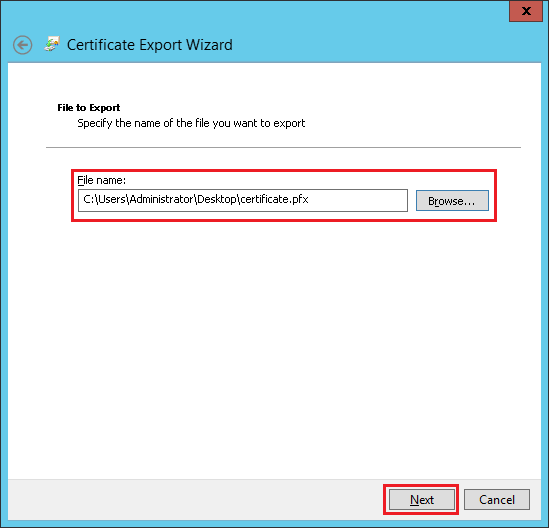The height and width of the screenshot is (528, 549).
Task: Click empty space right of the path text
Action: (x=357, y=200)
